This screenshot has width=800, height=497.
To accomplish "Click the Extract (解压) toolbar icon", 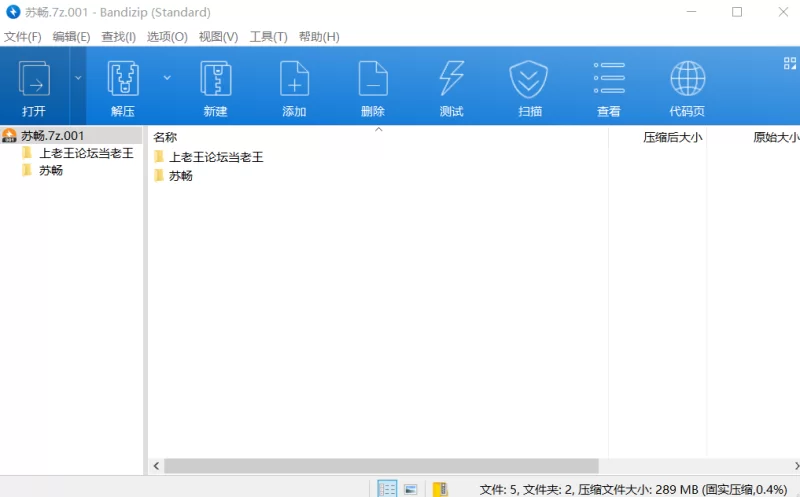I will 123,79.
